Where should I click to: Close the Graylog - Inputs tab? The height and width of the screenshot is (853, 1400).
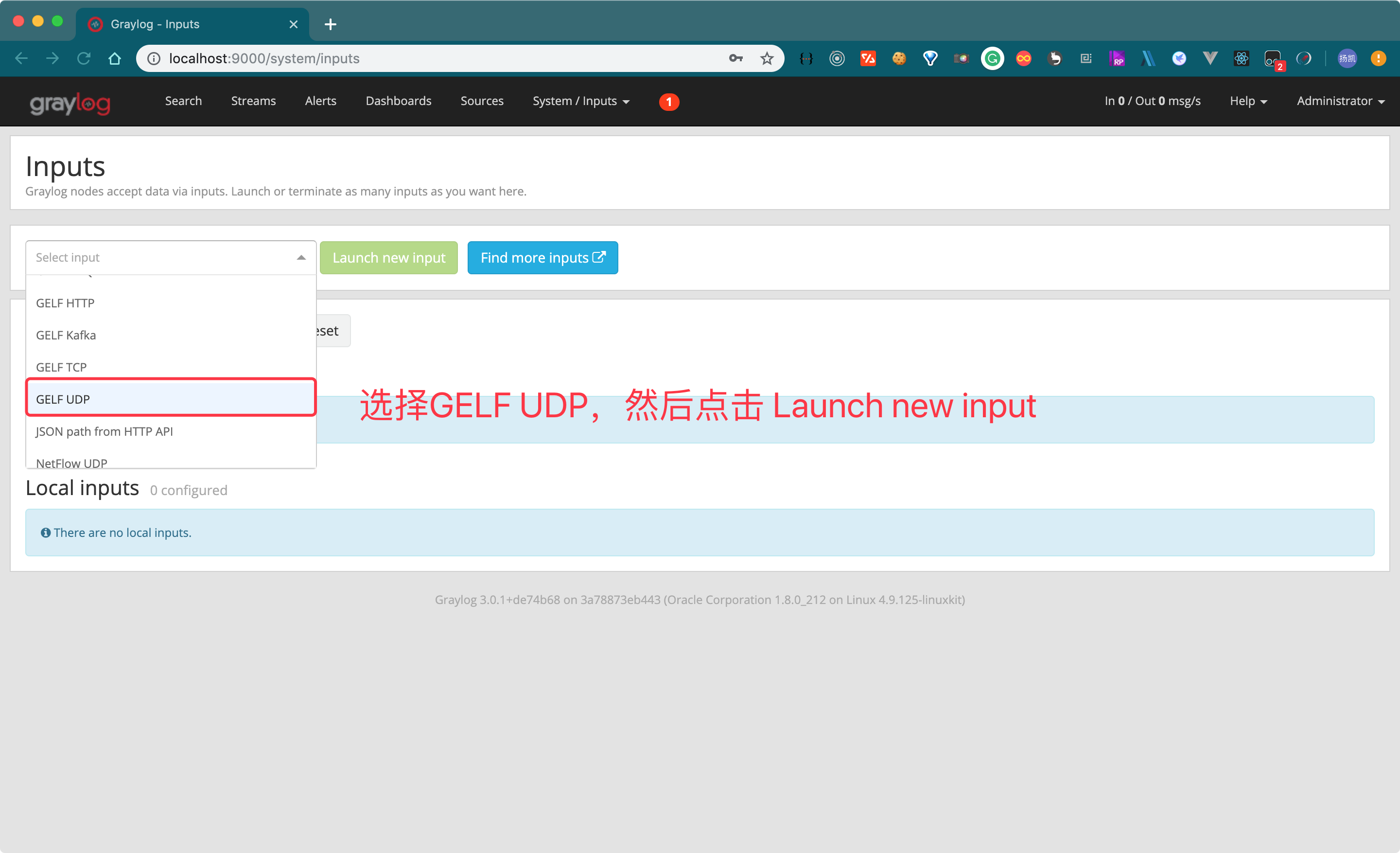293,24
